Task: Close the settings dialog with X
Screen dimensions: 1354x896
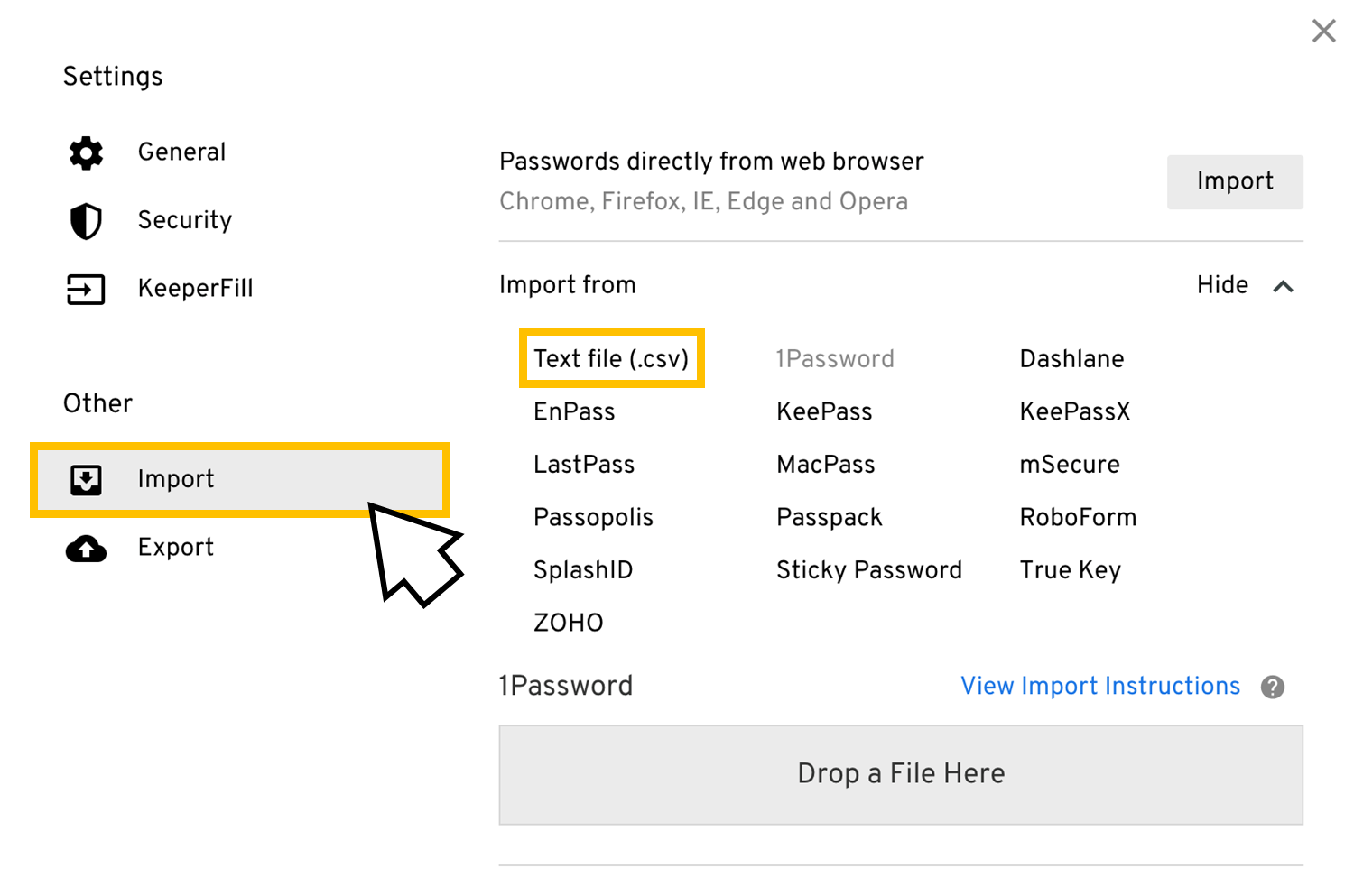Action: pyautogui.click(x=1324, y=31)
